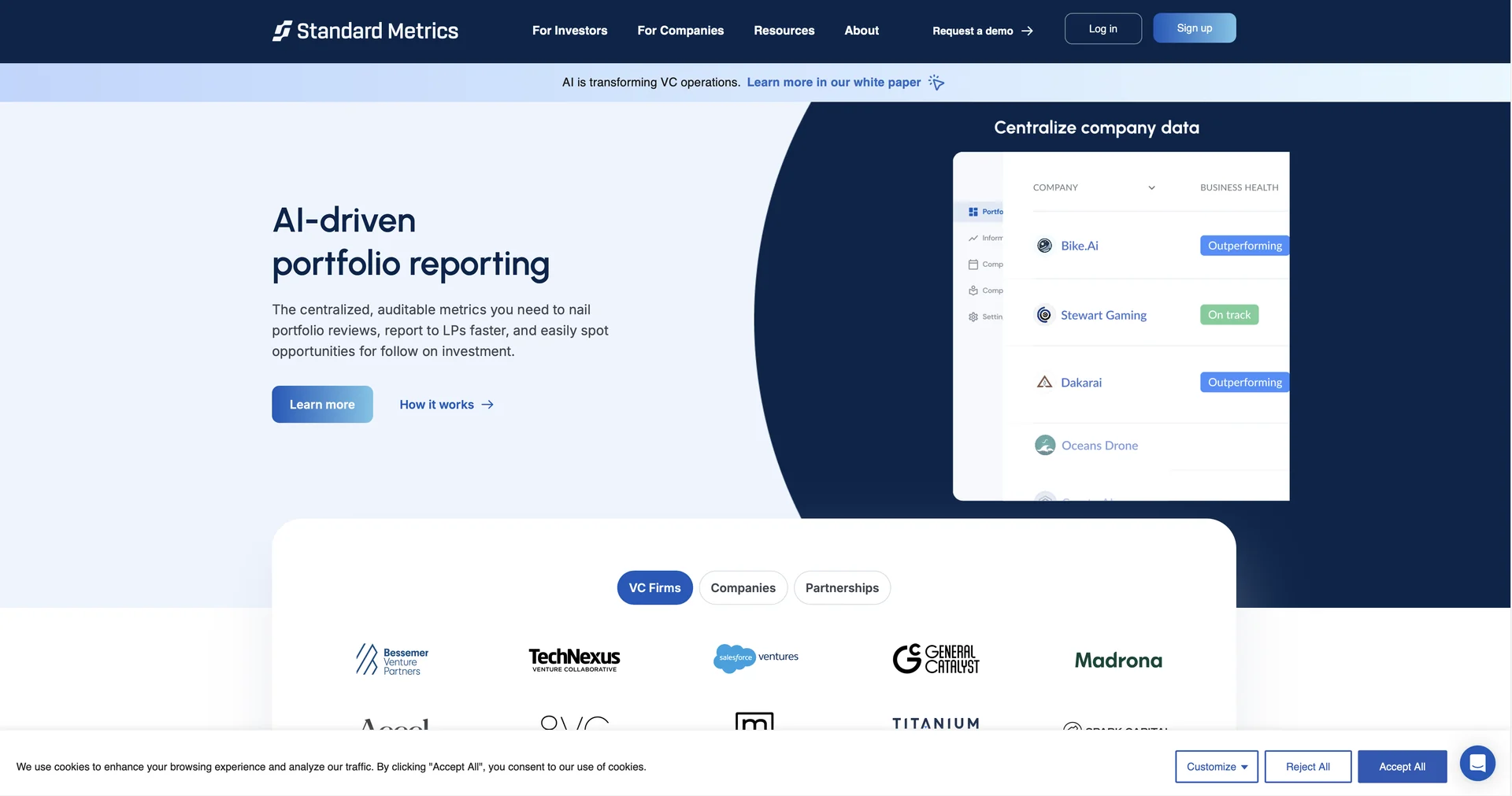Click the Bike.Ai company icon
This screenshot has width=1512, height=796.
tap(1044, 246)
